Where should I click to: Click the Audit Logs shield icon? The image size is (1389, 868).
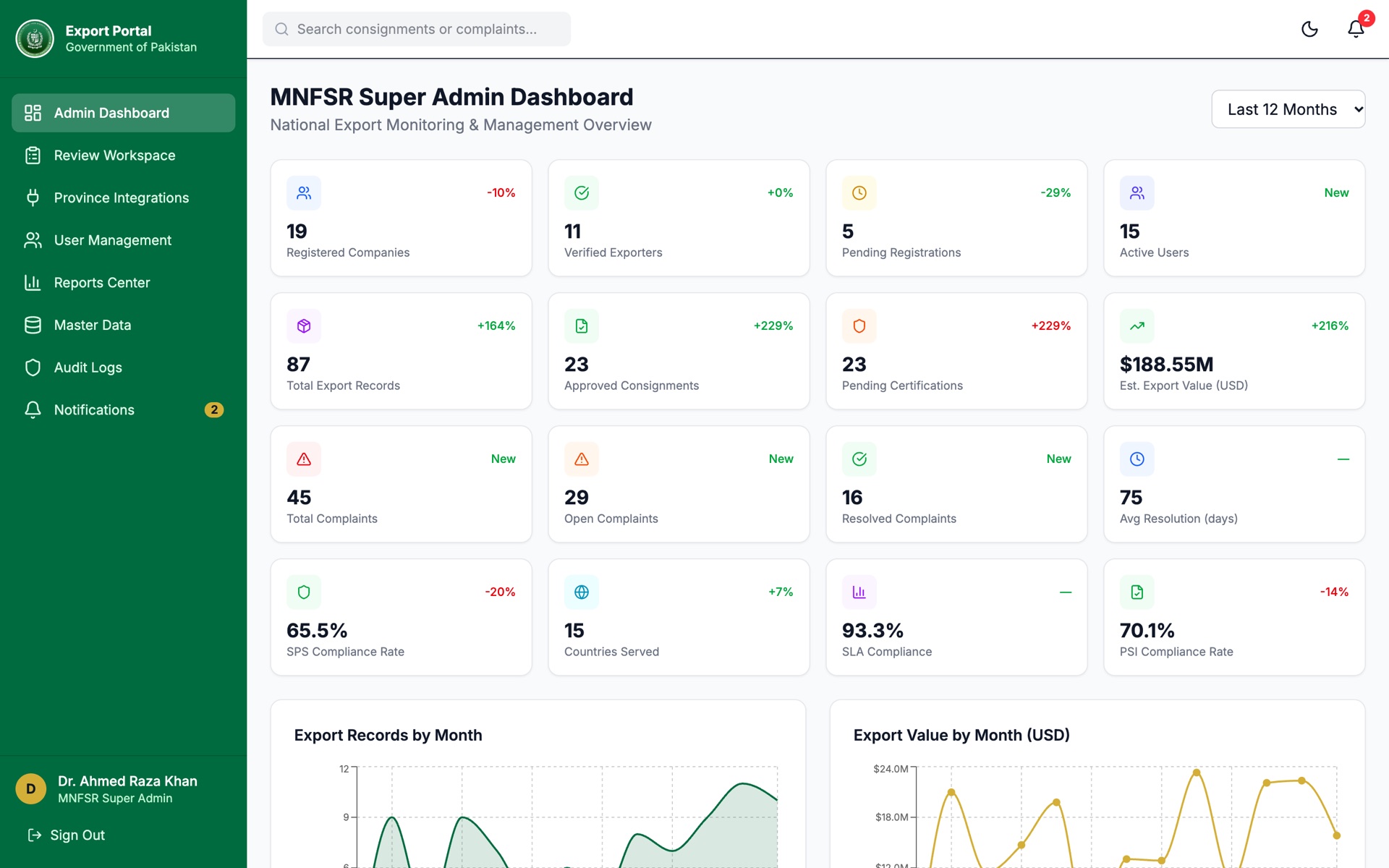[33, 367]
